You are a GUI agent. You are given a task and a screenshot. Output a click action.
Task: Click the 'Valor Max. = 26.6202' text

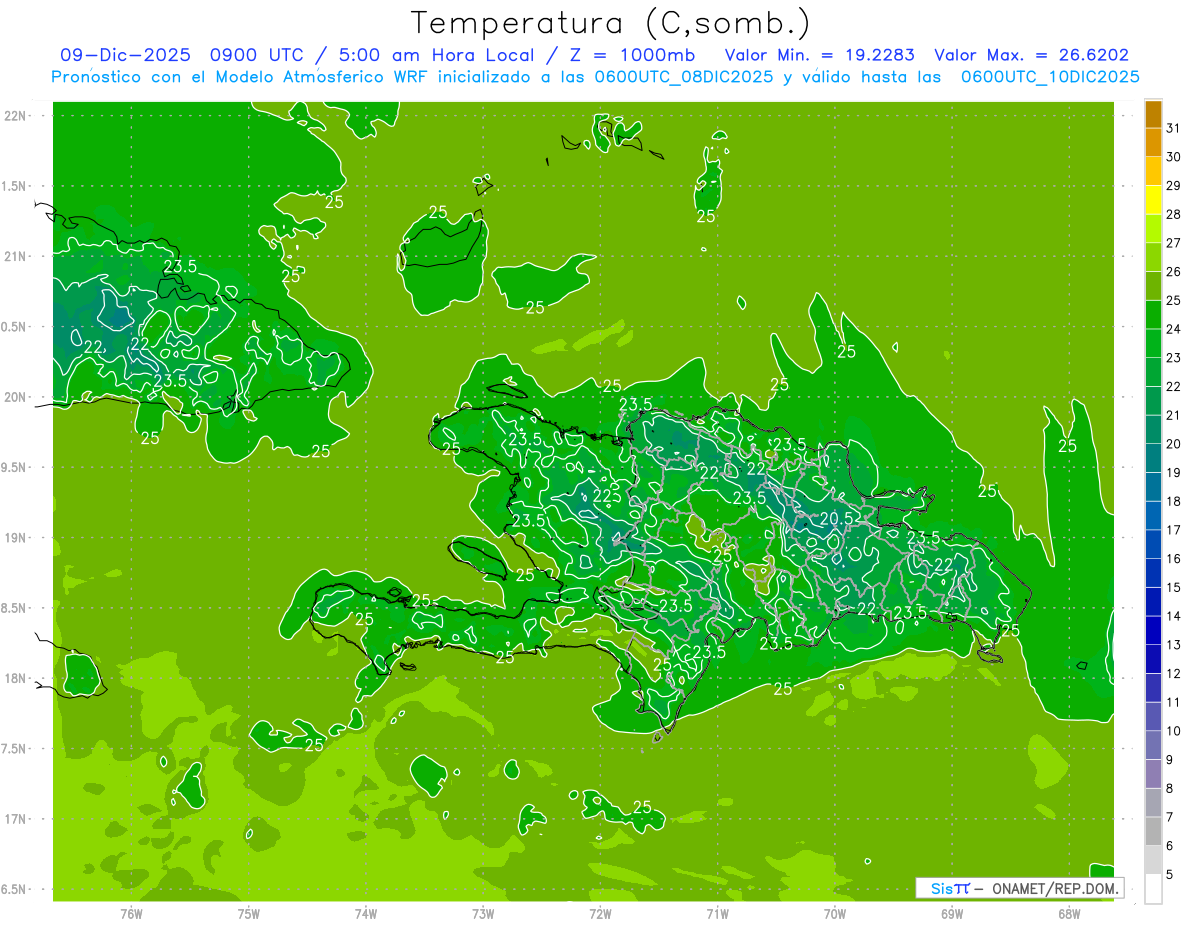point(1031,55)
